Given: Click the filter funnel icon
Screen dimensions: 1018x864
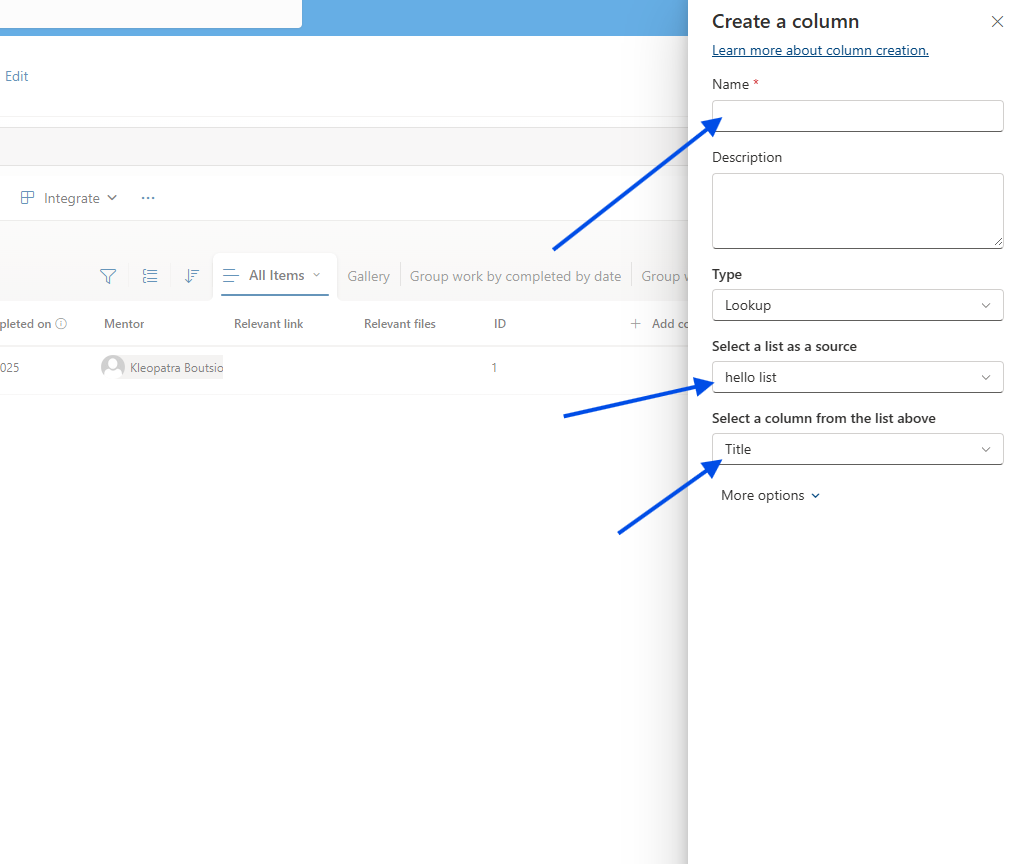Looking at the screenshot, I should click(108, 276).
